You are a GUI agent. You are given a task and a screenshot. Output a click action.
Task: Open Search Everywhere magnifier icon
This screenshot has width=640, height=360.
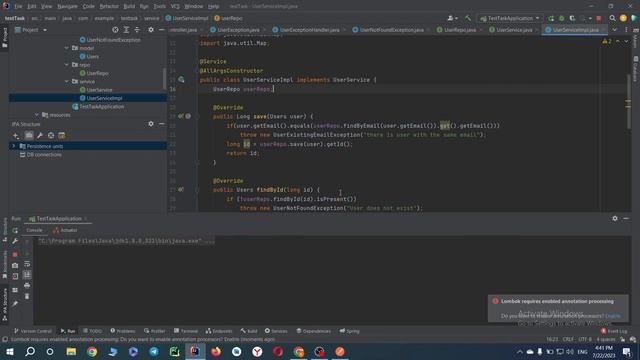[612, 18]
